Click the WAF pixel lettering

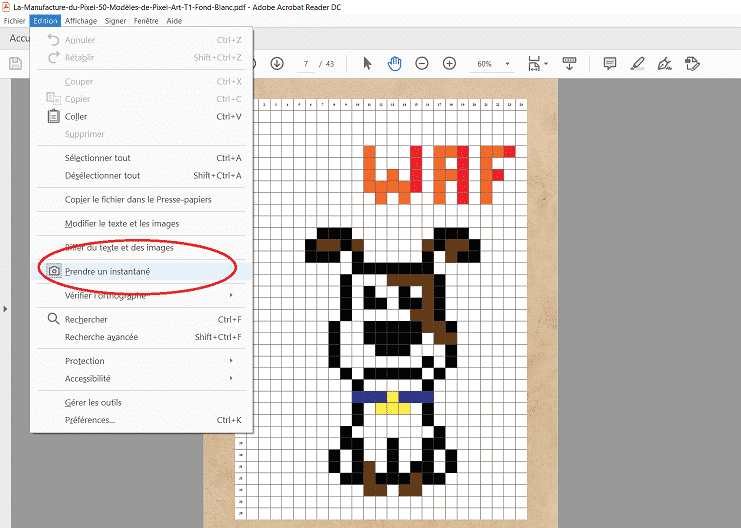(x=439, y=175)
